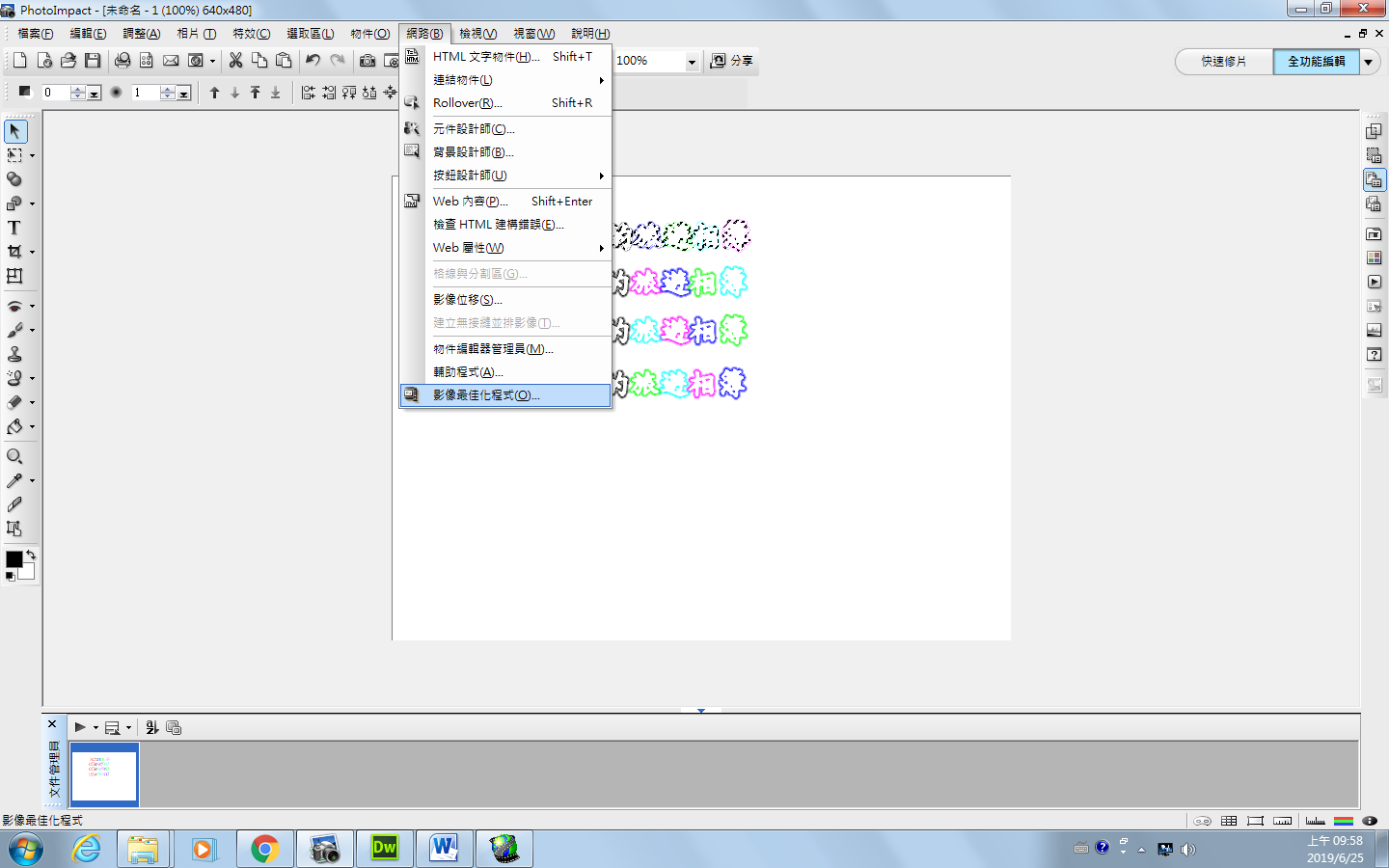Screen dimensions: 1389x868
Task: Click the 分享 share button
Action: coord(732,61)
